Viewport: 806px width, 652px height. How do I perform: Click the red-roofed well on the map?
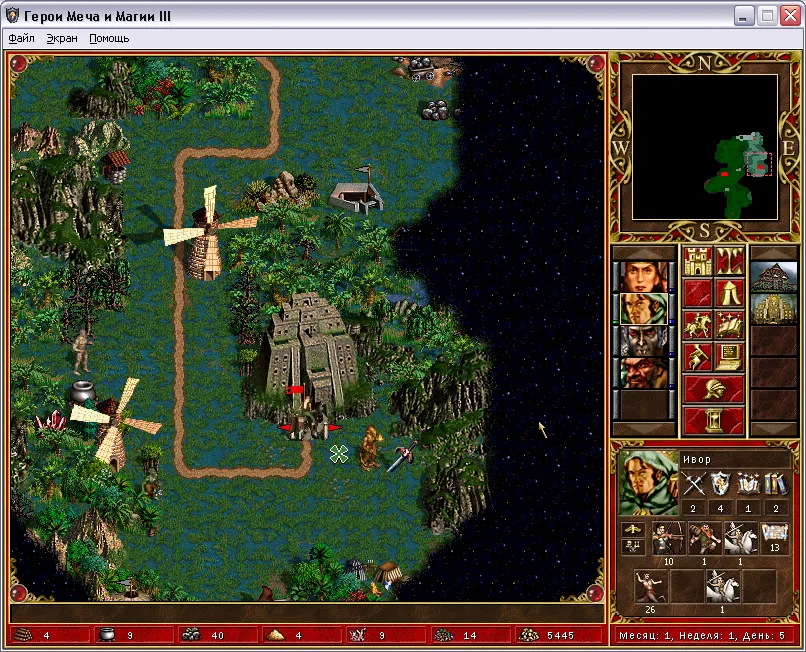(x=116, y=166)
